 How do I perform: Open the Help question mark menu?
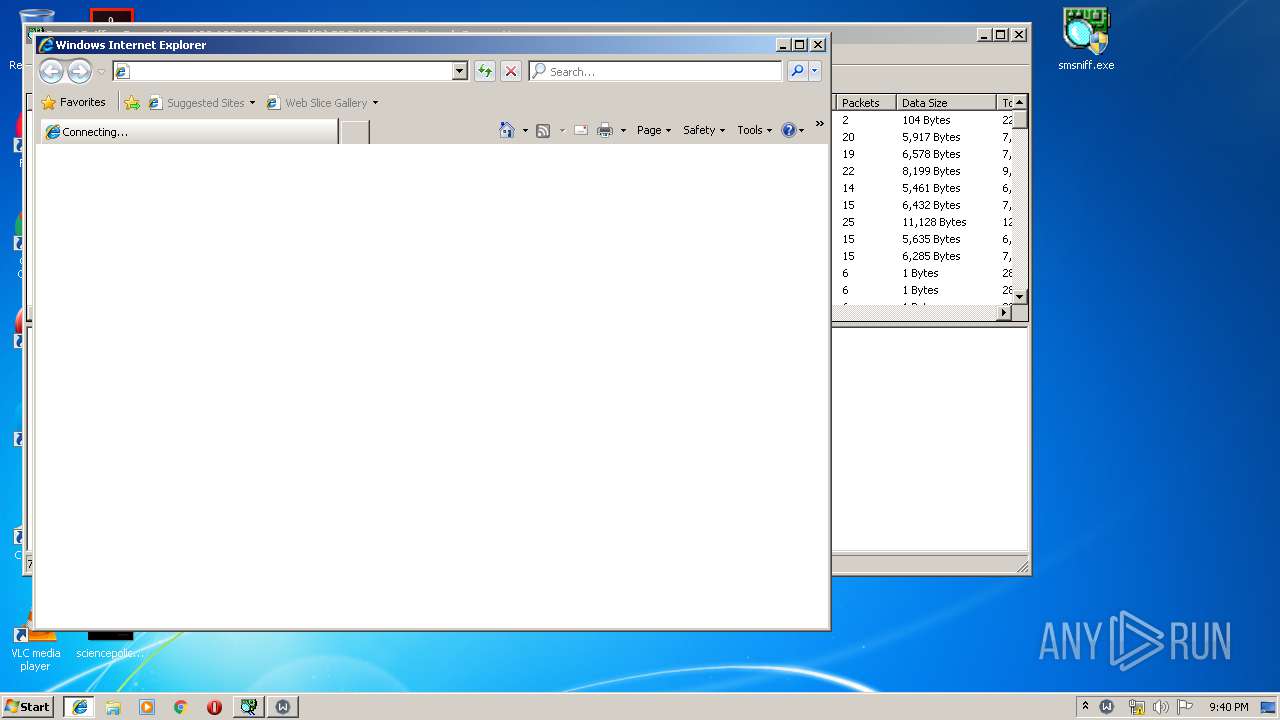(793, 130)
